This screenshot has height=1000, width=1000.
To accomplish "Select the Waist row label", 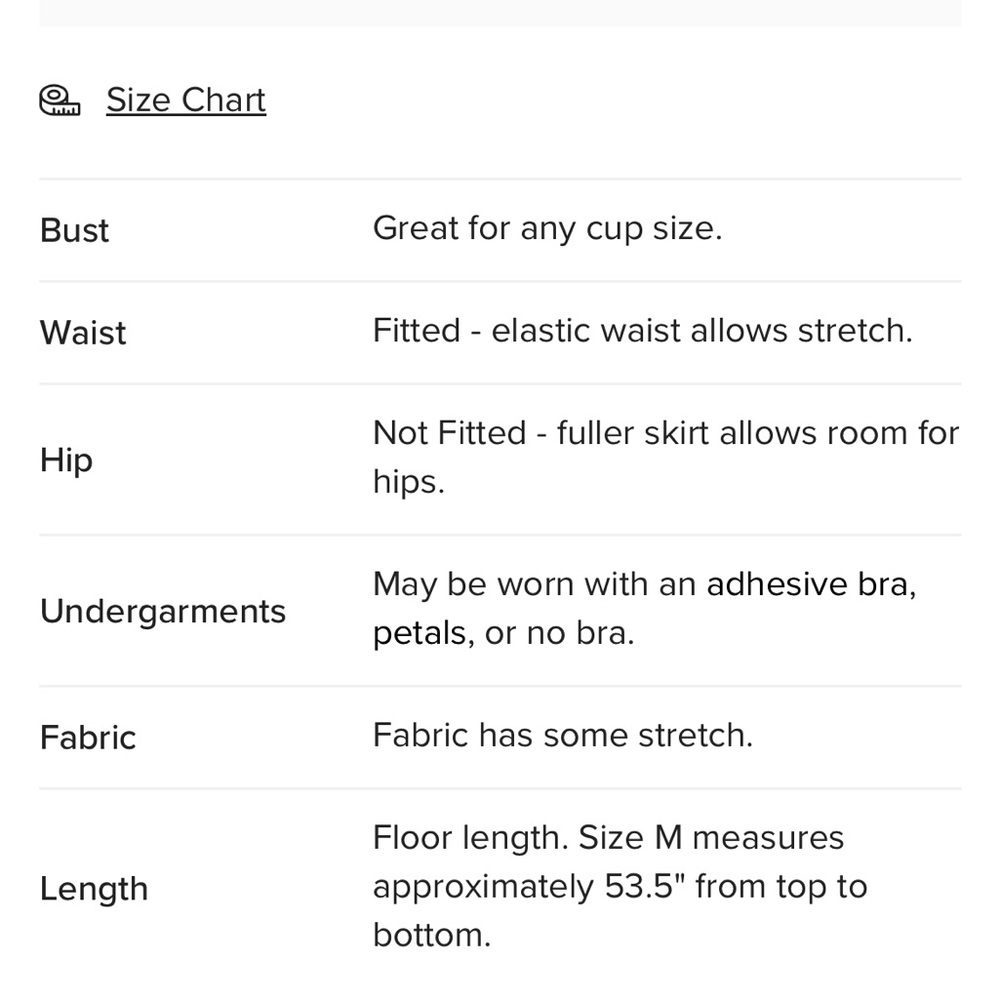I will coord(84,333).
